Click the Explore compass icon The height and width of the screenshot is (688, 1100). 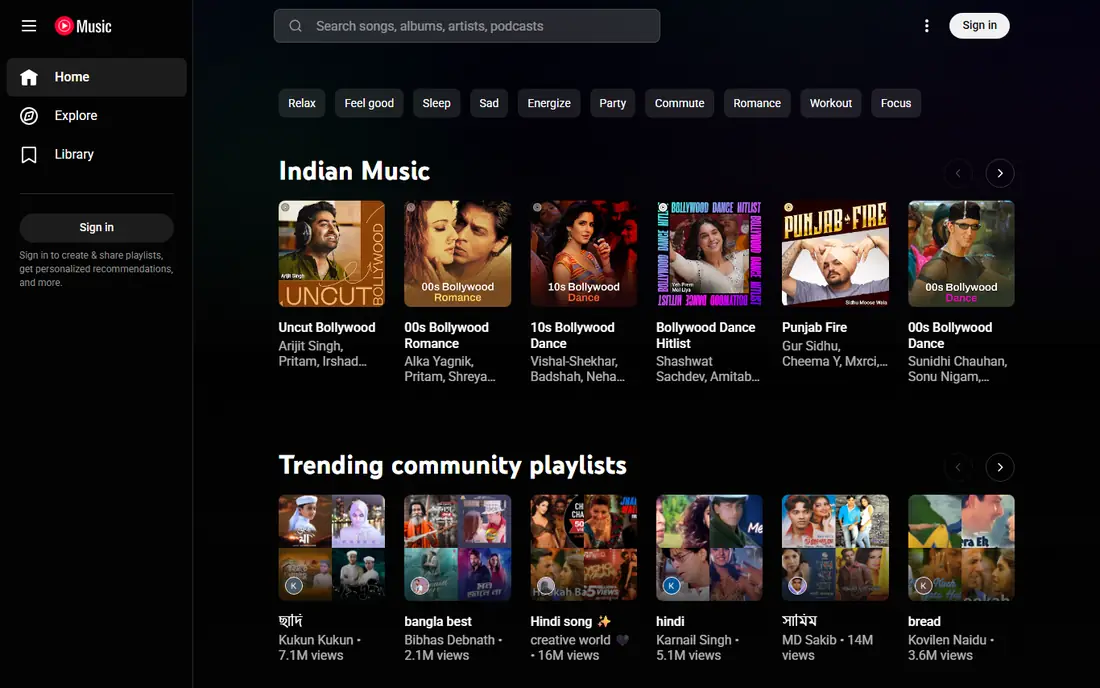29,116
